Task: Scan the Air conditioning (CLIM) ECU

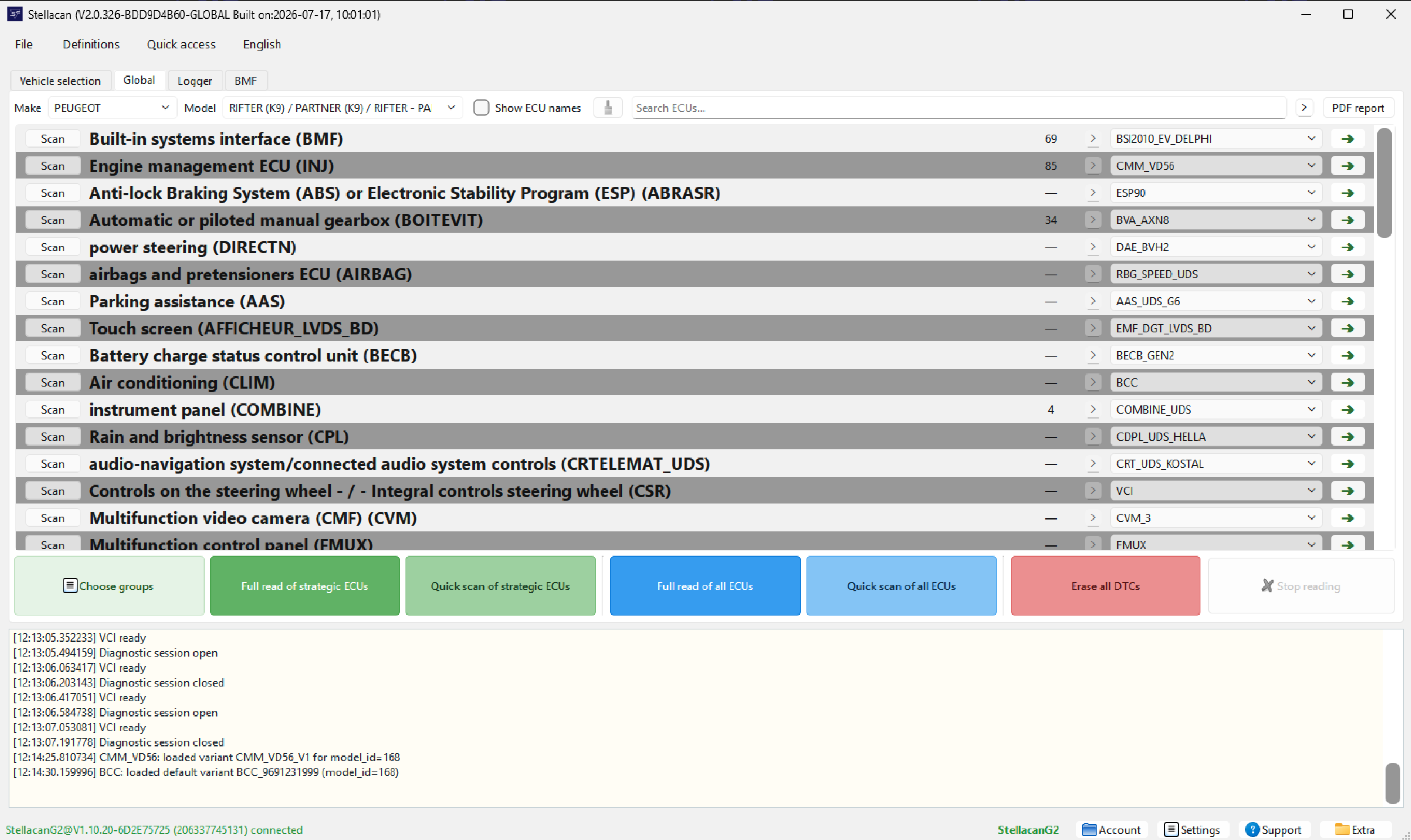Action: tap(53, 382)
